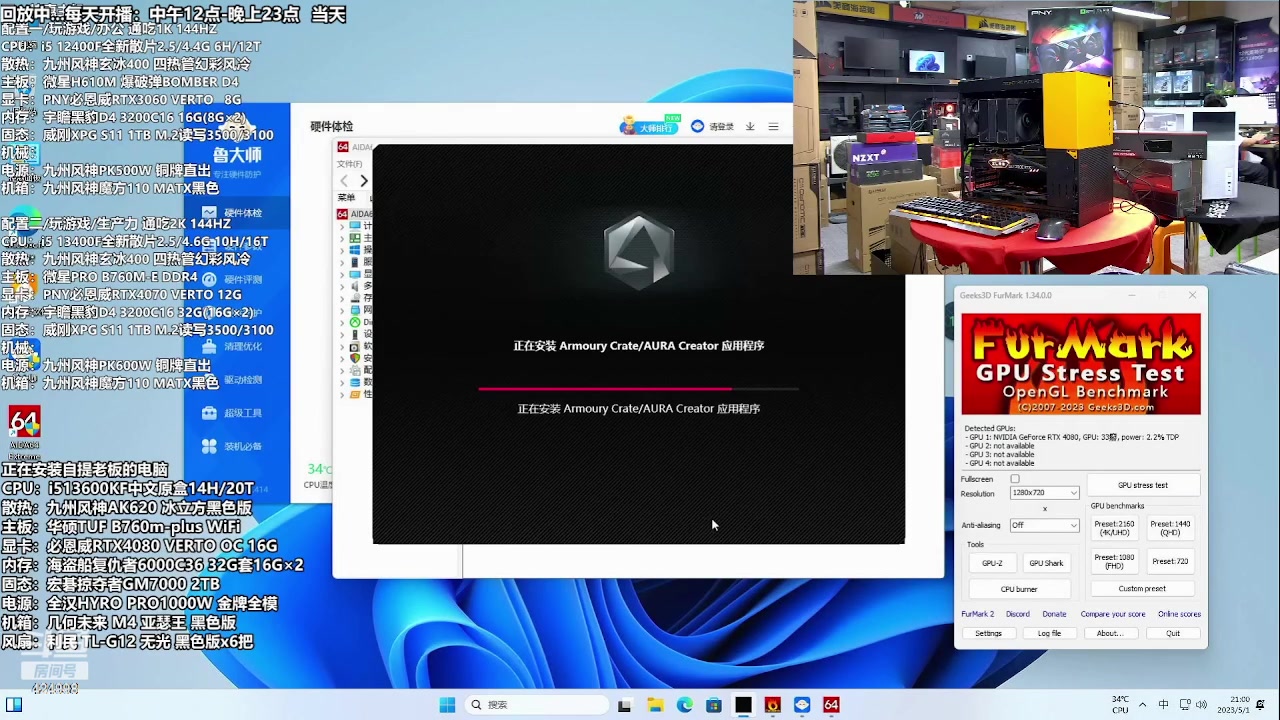The height and width of the screenshot is (720, 1280).
Task: Switch to AIDA64 from the taskbar
Action: [x=831, y=705]
